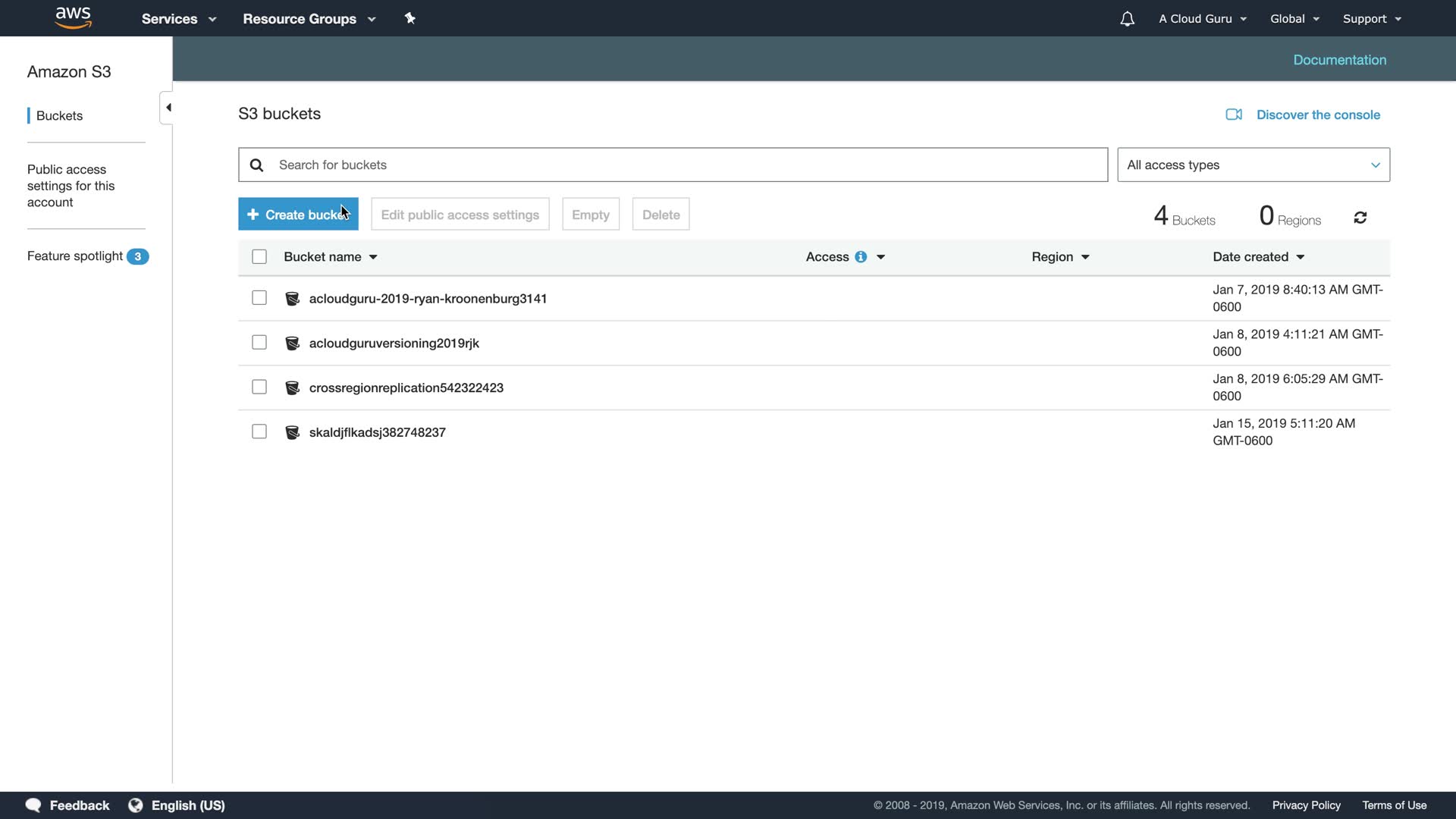Click the Create bucket button

(298, 215)
